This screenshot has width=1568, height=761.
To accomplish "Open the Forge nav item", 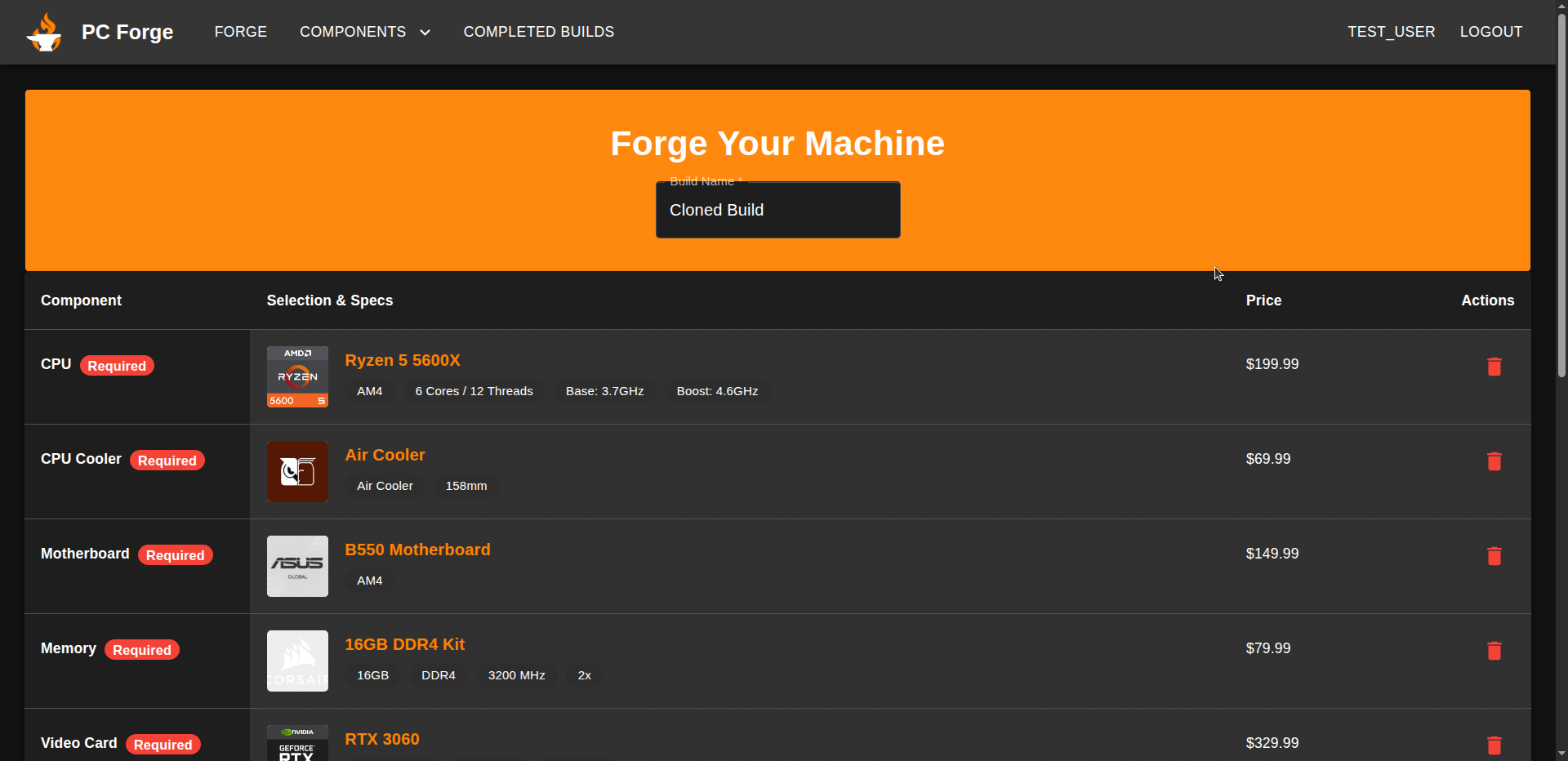I will pos(240,32).
